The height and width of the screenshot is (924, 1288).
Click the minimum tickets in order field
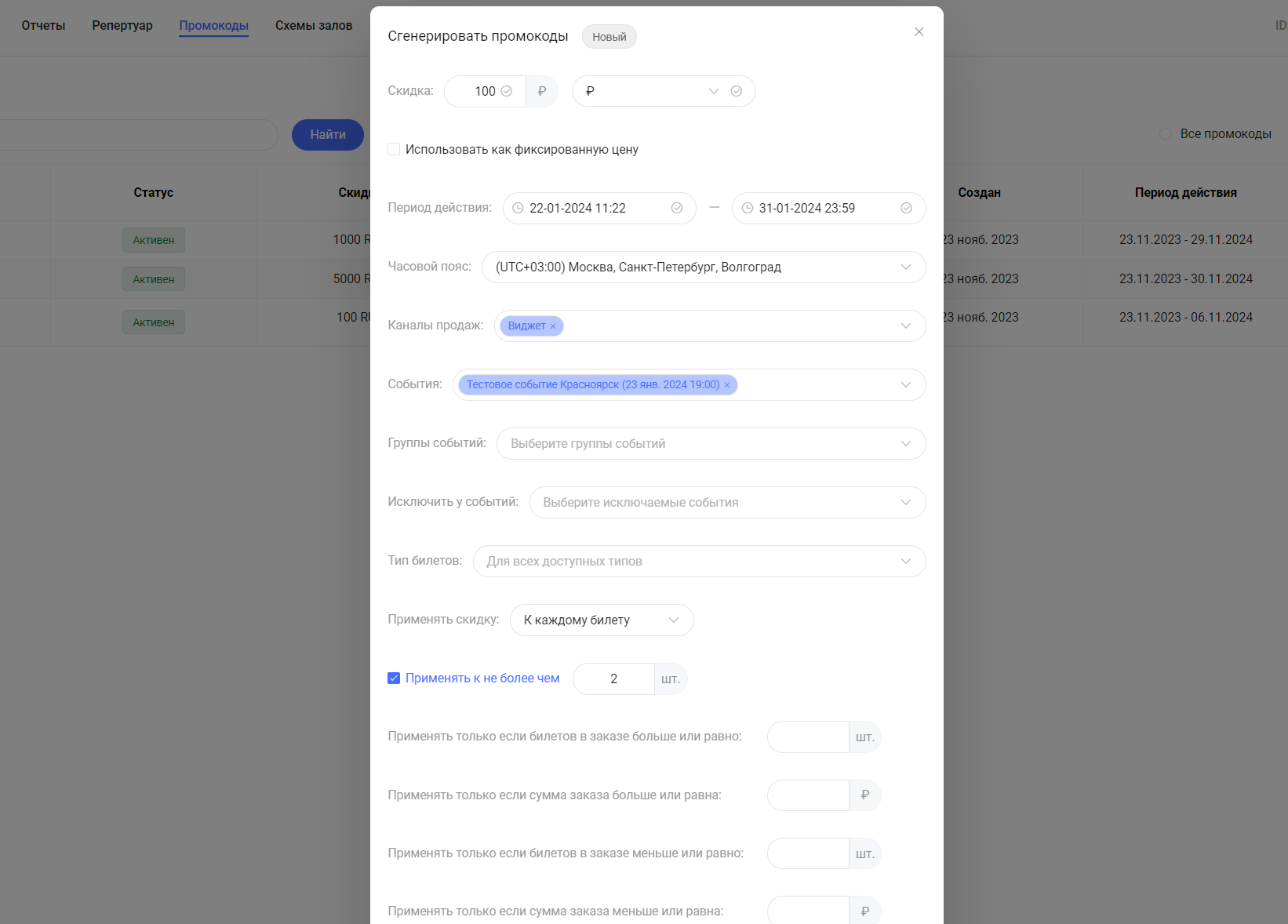click(808, 737)
